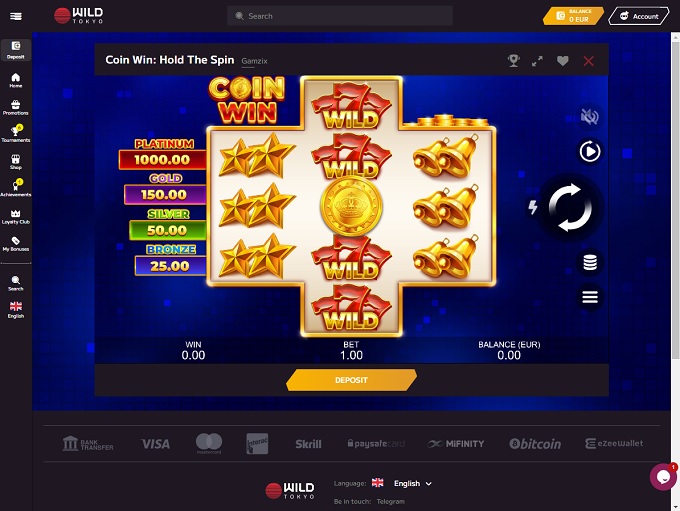The height and width of the screenshot is (511, 680).
Task: Open the sidebar hamburger menu
Action: [16, 16]
